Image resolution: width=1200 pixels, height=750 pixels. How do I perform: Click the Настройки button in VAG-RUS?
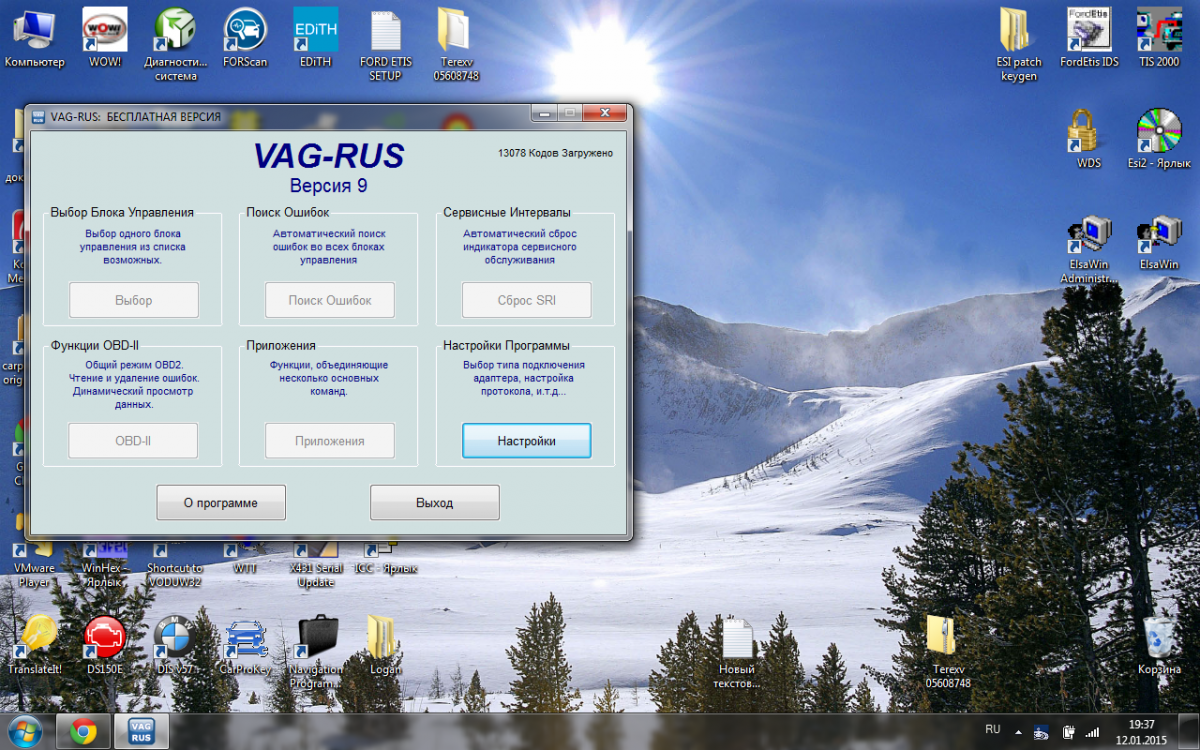(526, 441)
